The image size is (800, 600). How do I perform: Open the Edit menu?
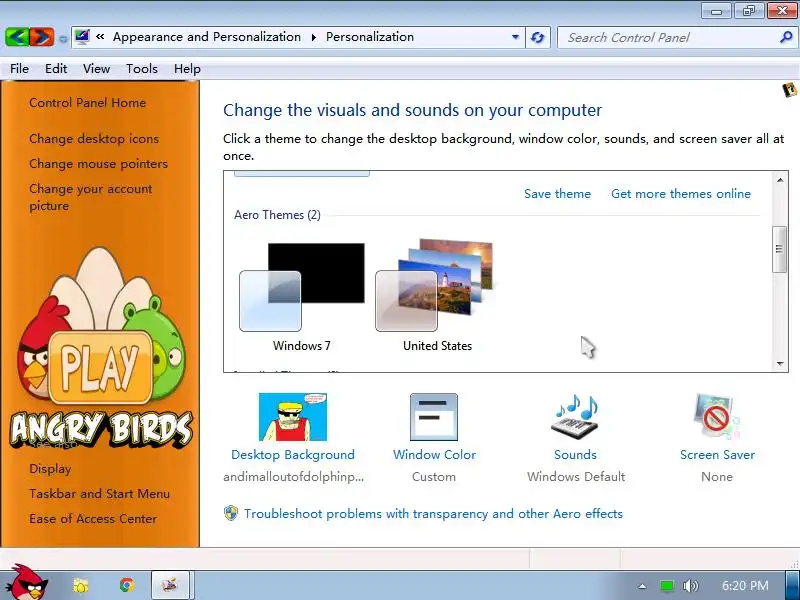click(56, 68)
